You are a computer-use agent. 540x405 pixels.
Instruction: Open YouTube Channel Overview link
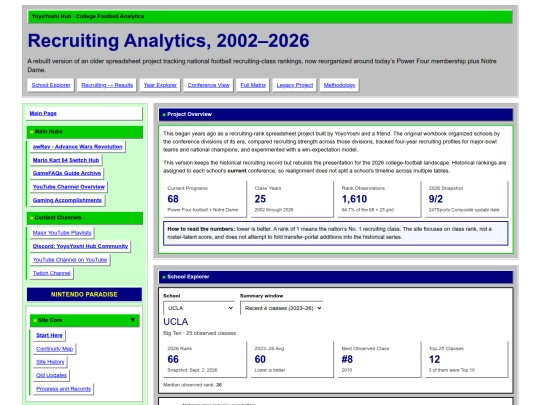(x=69, y=187)
